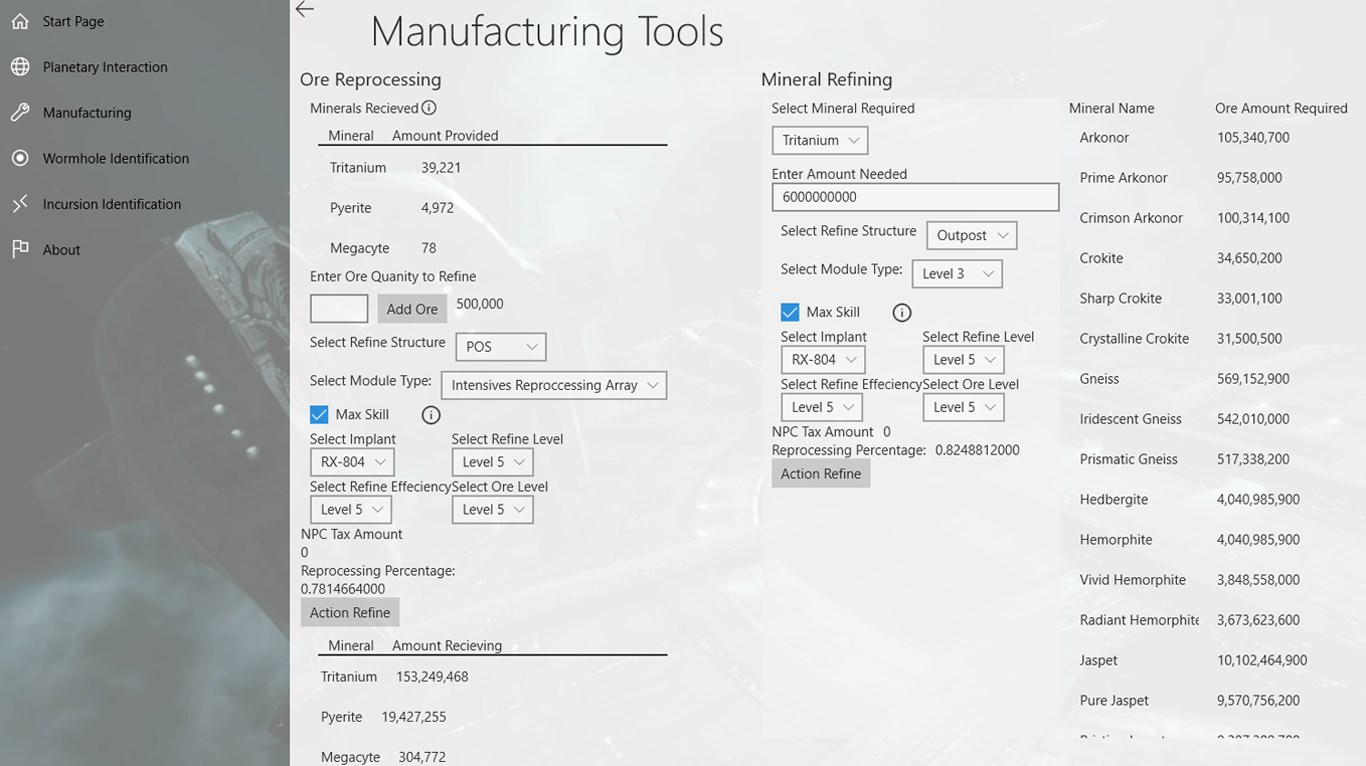Click the Jaspet ore name

[x=1099, y=660]
